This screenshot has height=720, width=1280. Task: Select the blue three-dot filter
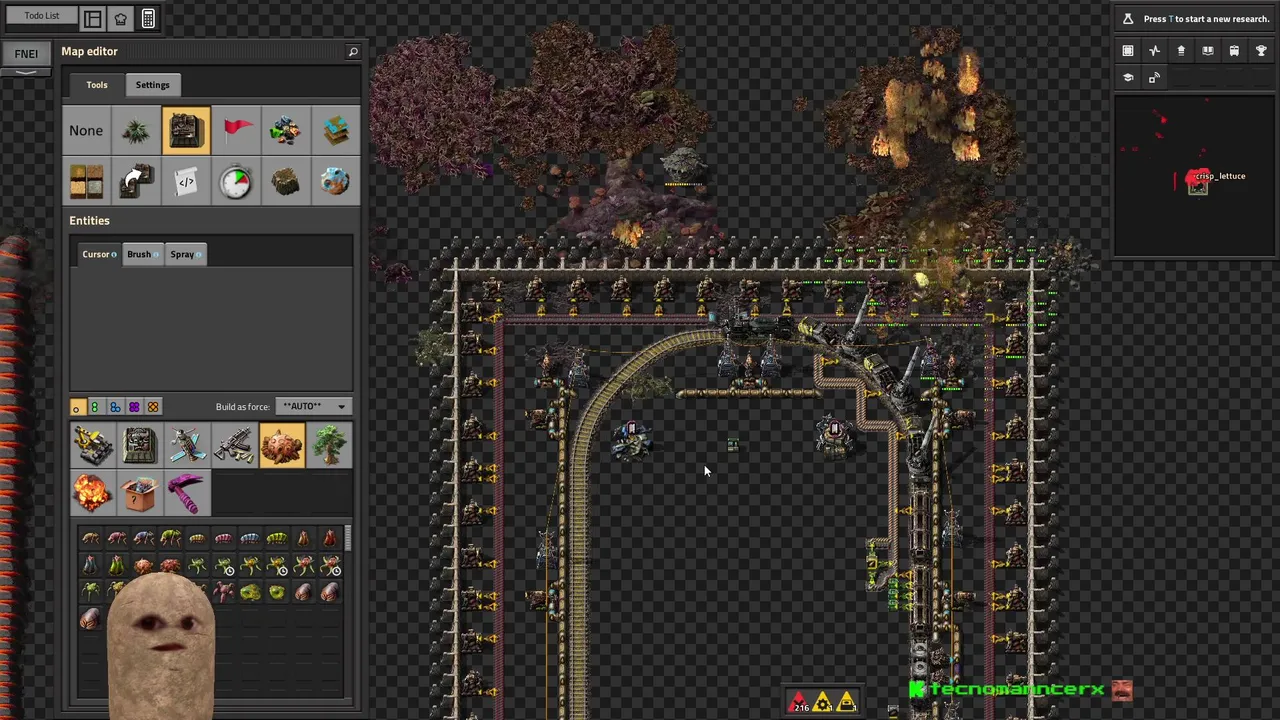(115, 407)
